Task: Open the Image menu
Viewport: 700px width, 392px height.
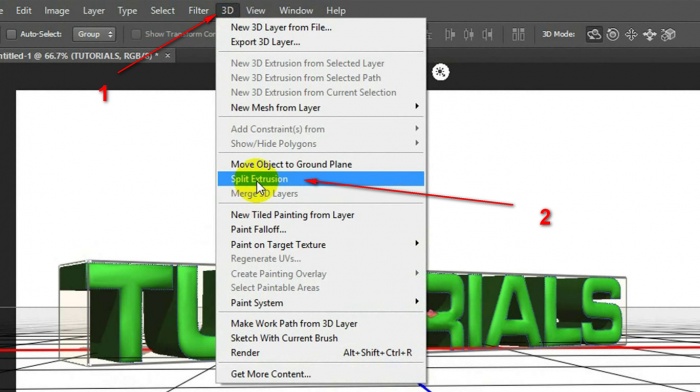Action: click(x=56, y=10)
